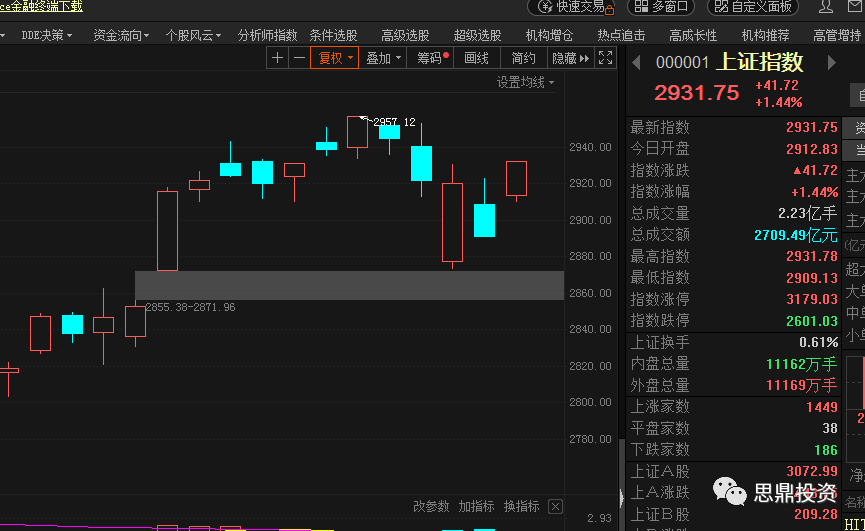
Task: Expand hidden tools via 隐藏
Action: tap(570, 58)
